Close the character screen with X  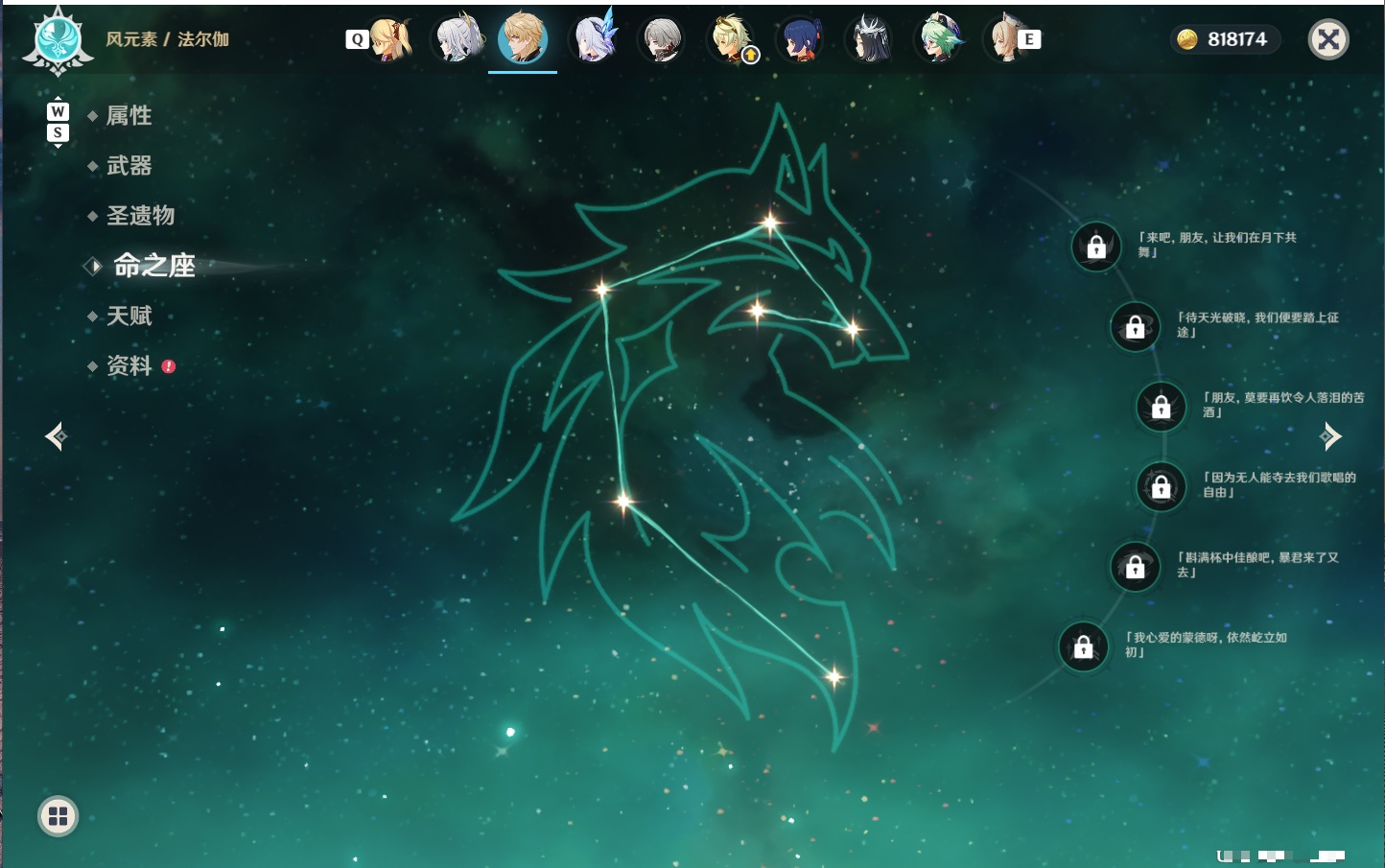1328,39
